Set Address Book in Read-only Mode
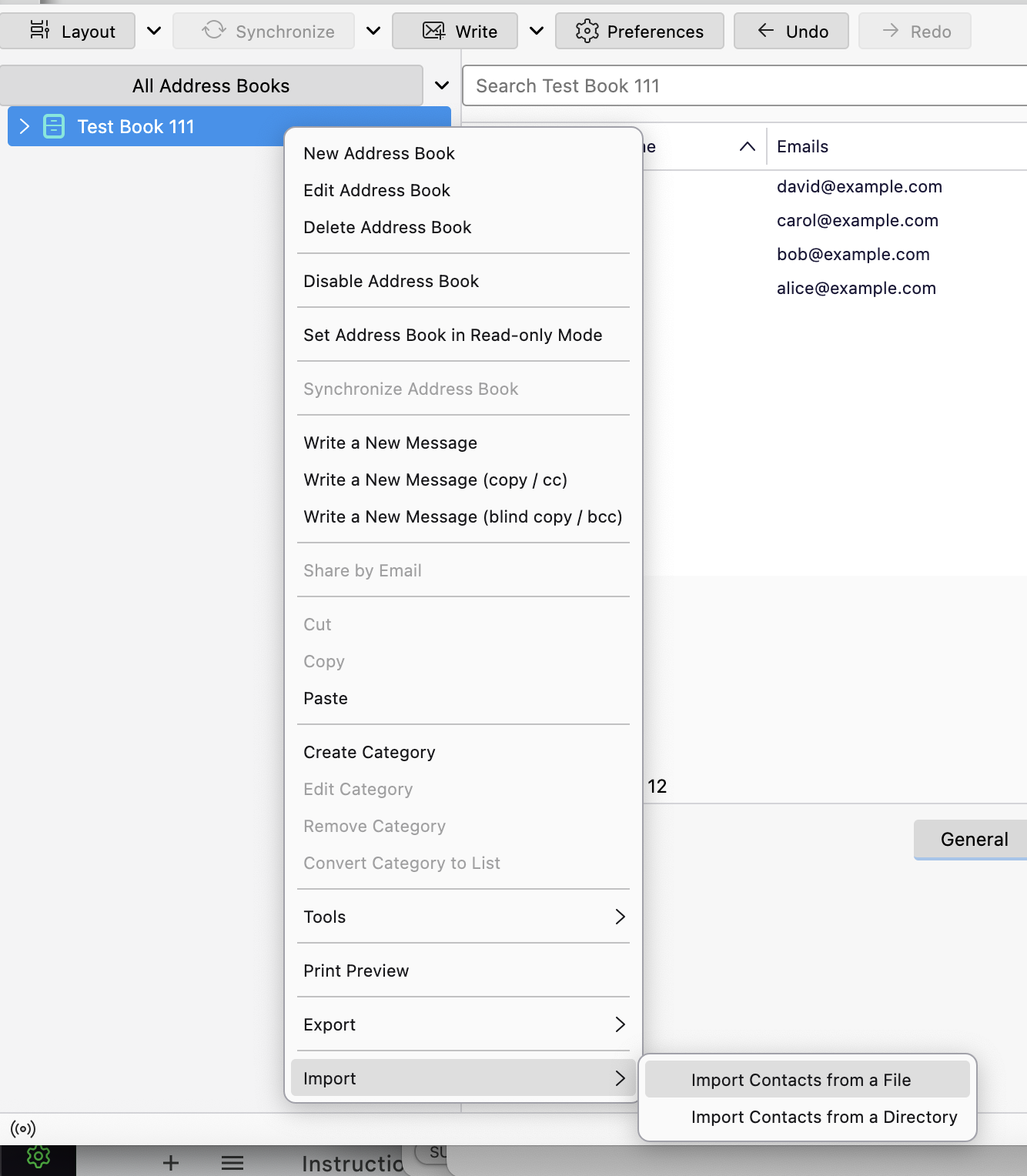 453,335
